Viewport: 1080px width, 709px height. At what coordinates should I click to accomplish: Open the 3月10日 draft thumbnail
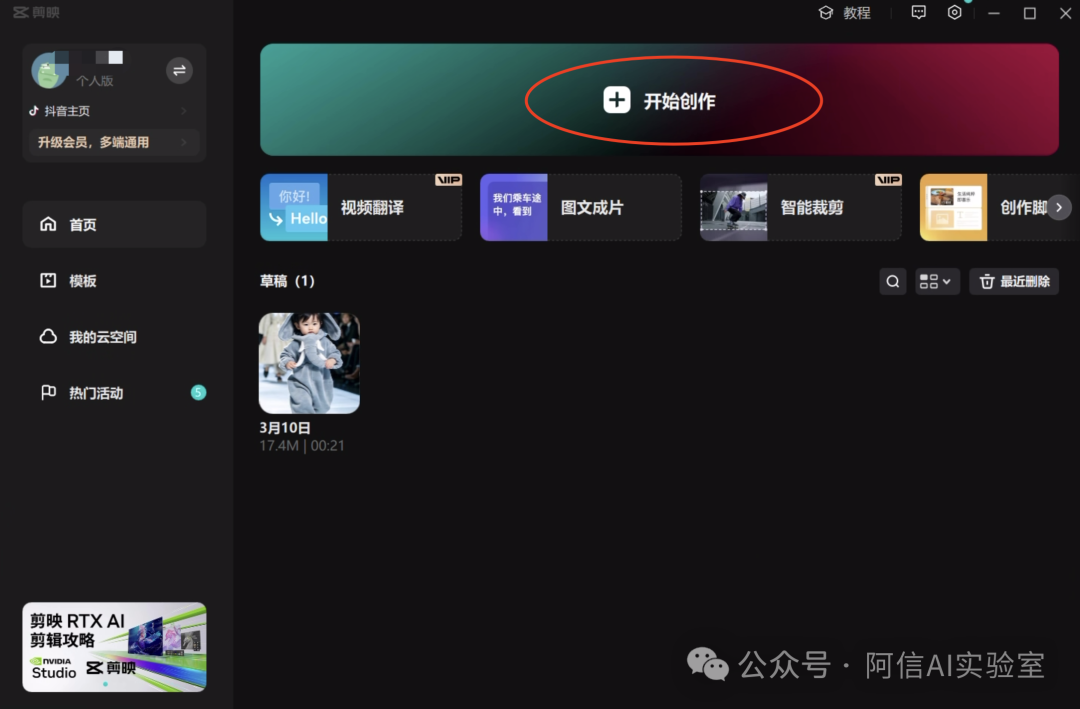309,363
